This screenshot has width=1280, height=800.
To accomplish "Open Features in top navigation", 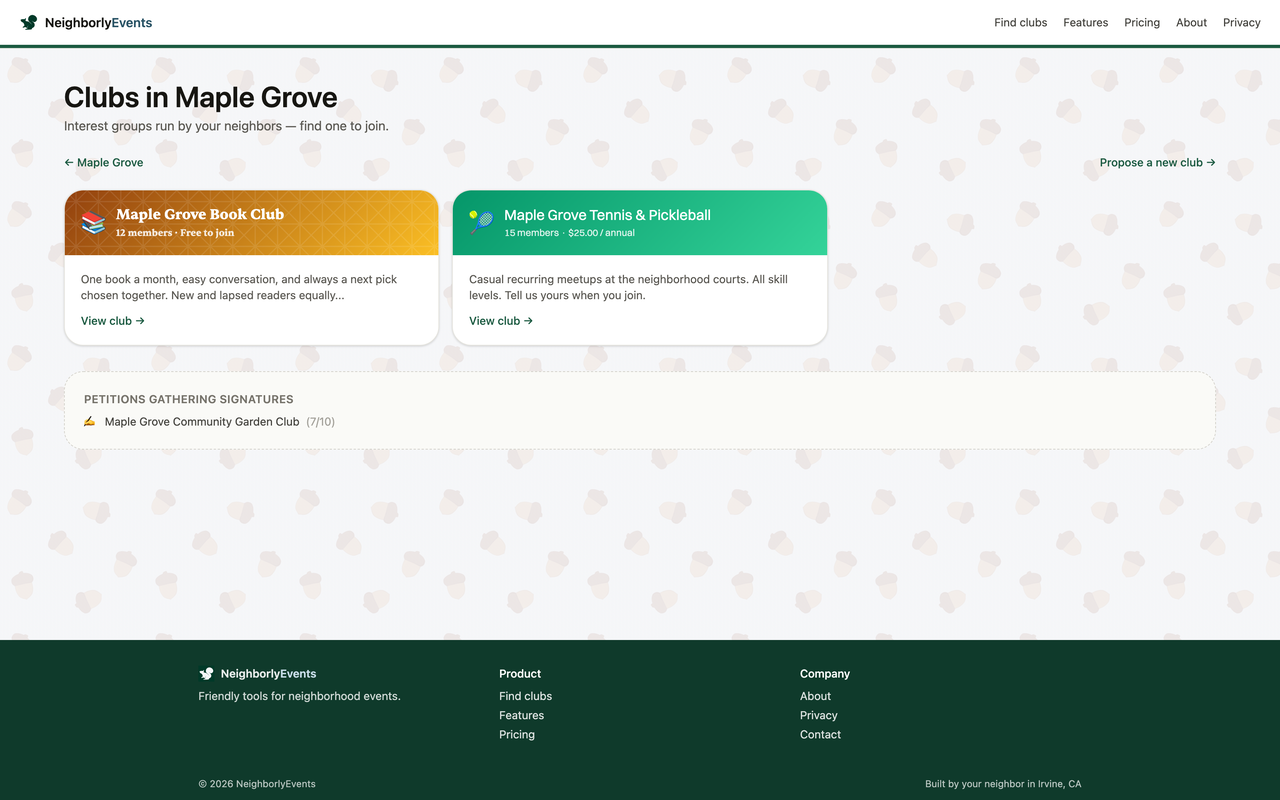I will pyautogui.click(x=1086, y=22).
